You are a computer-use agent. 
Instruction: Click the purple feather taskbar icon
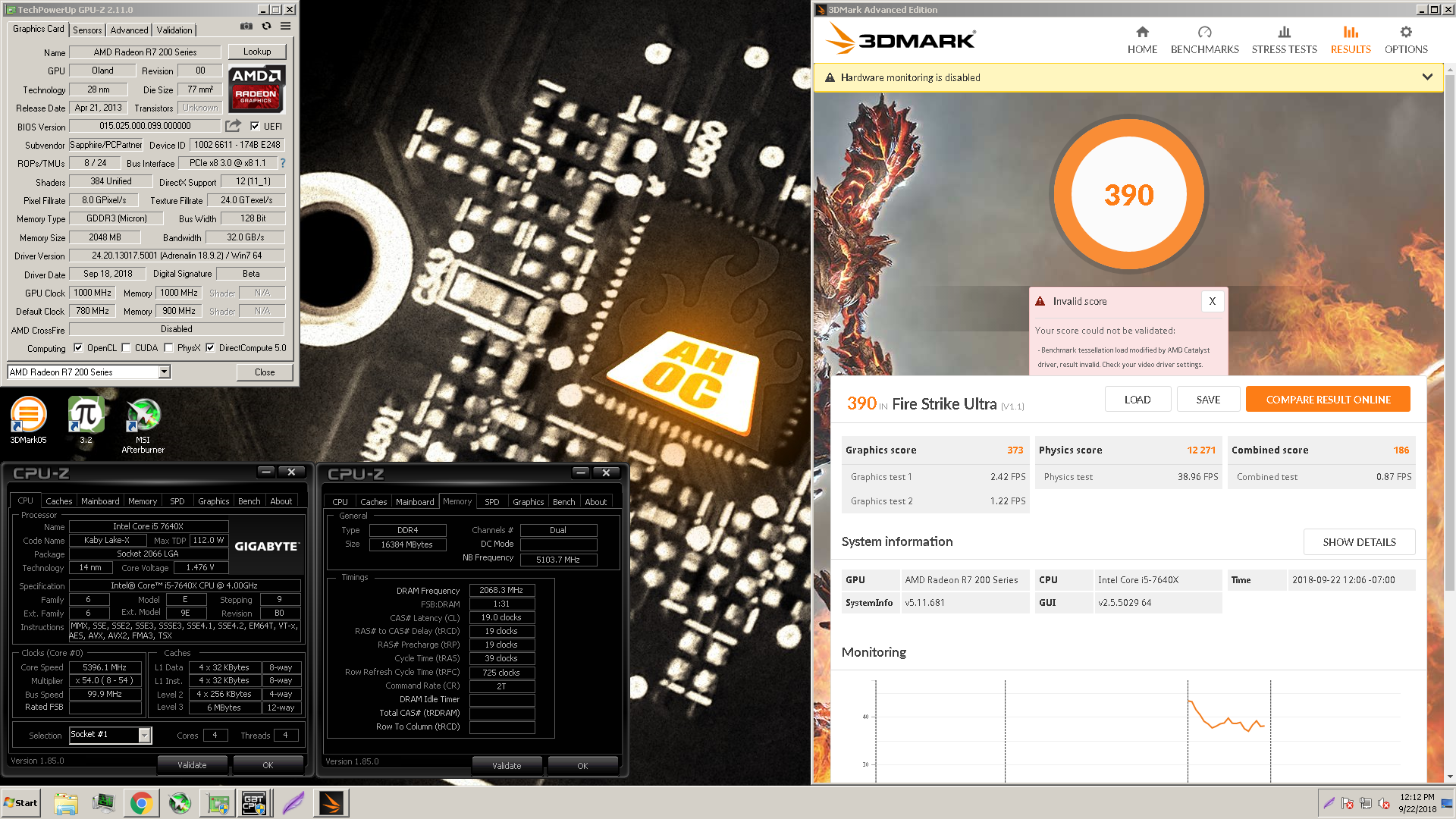coord(293,803)
